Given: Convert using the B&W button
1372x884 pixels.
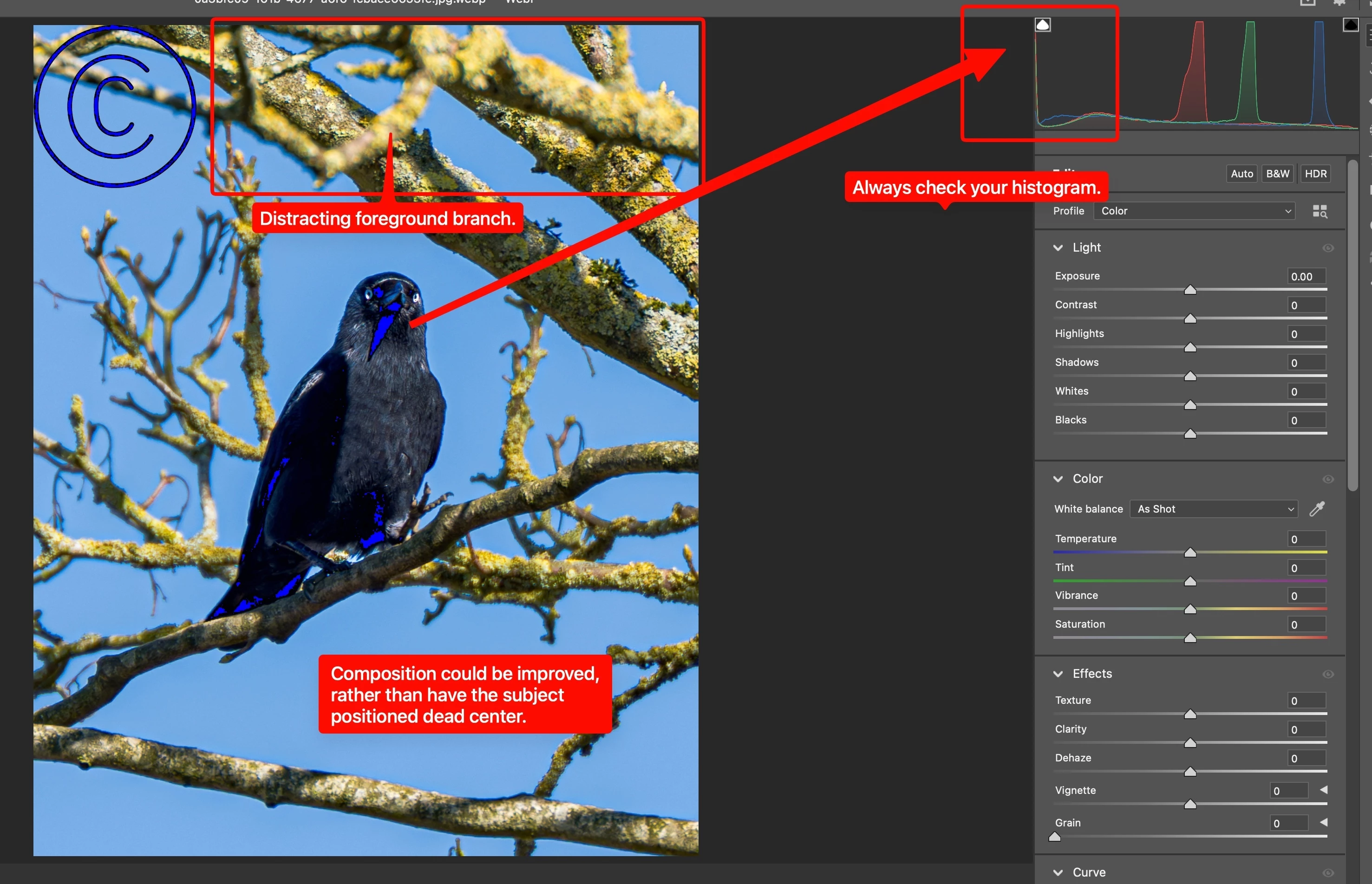Looking at the screenshot, I should coord(1277,174).
